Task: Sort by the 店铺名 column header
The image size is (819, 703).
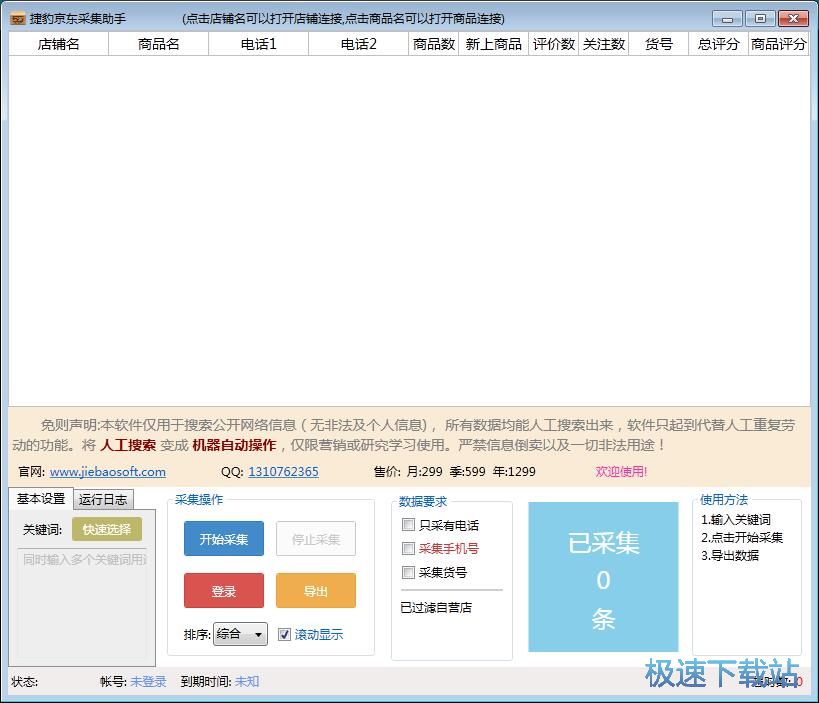Action: click(x=58, y=44)
